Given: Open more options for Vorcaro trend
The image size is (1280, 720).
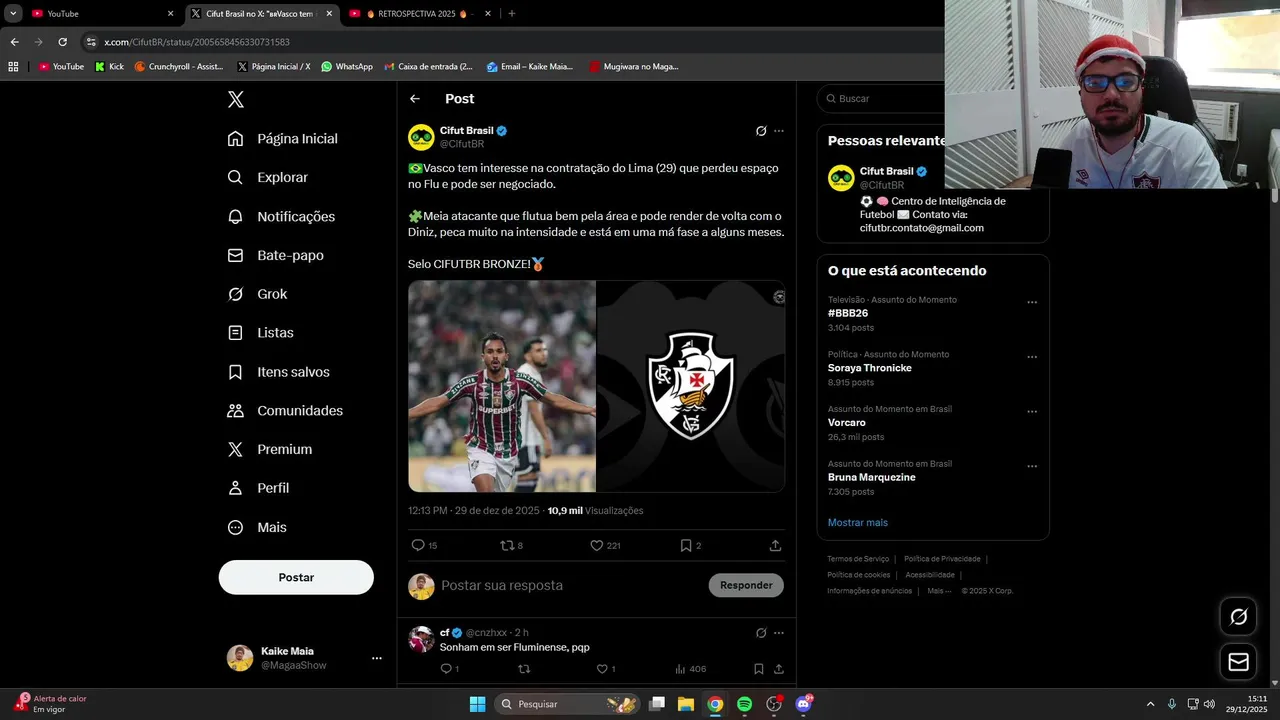Looking at the screenshot, I should [x=1032, y=411].
